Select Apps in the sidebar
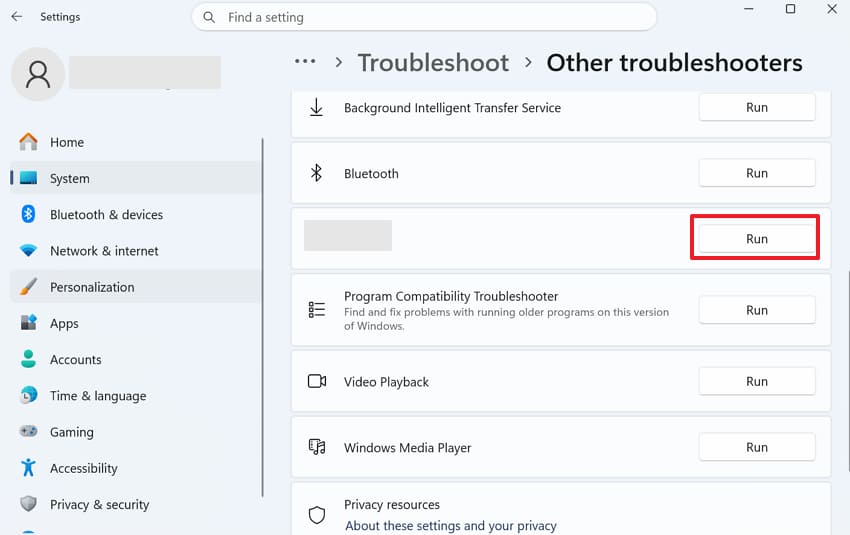 (136, 323)
